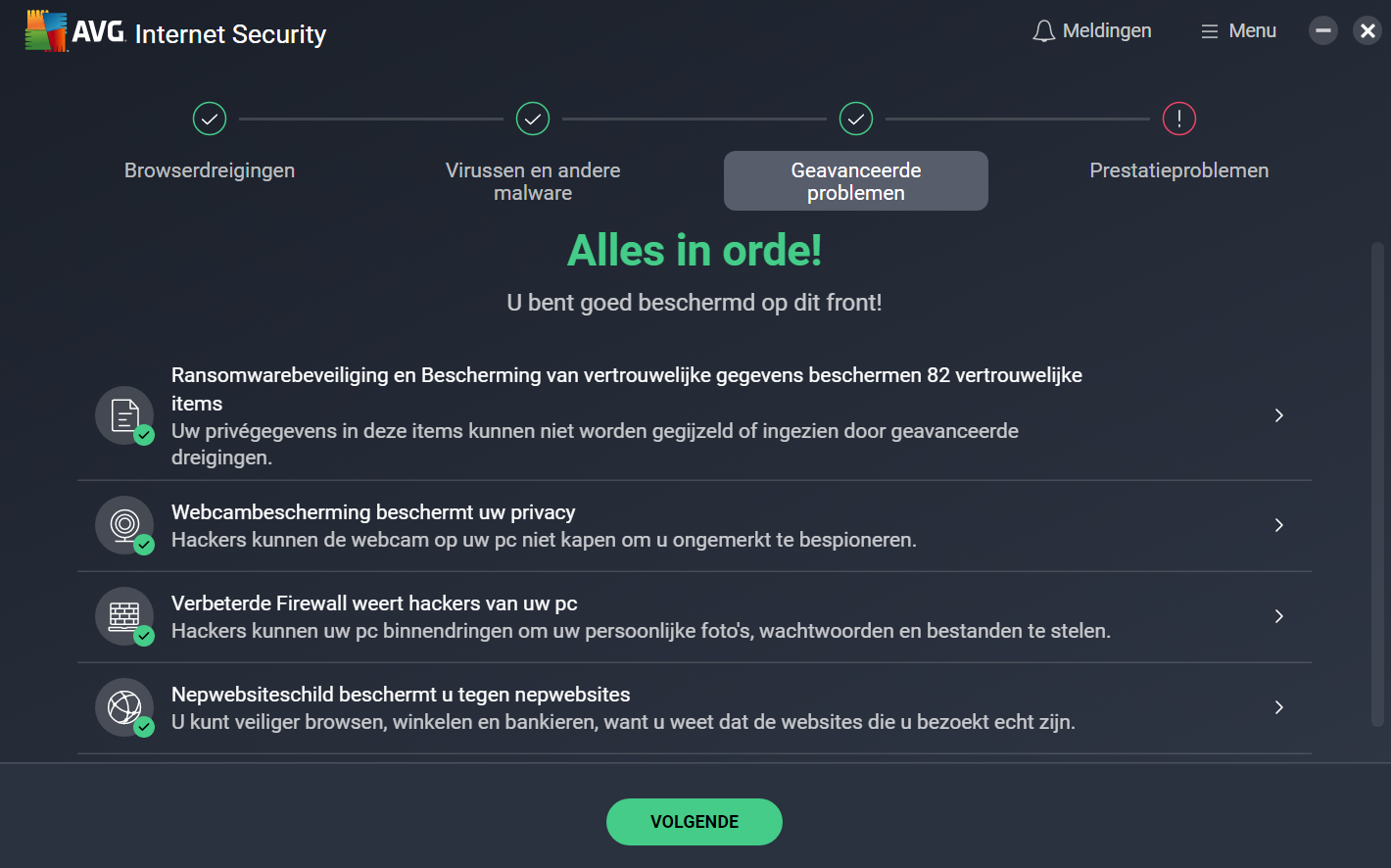Click the Webcambescherming webcam icon
Screen dimensions: 1391x868
click(124, 525)
